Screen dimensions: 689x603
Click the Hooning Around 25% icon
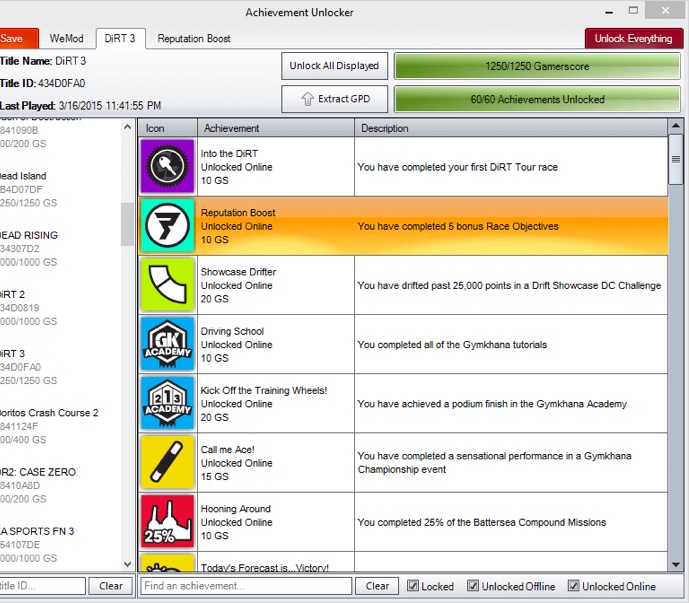pyautogui.click(x=167, y=522)
